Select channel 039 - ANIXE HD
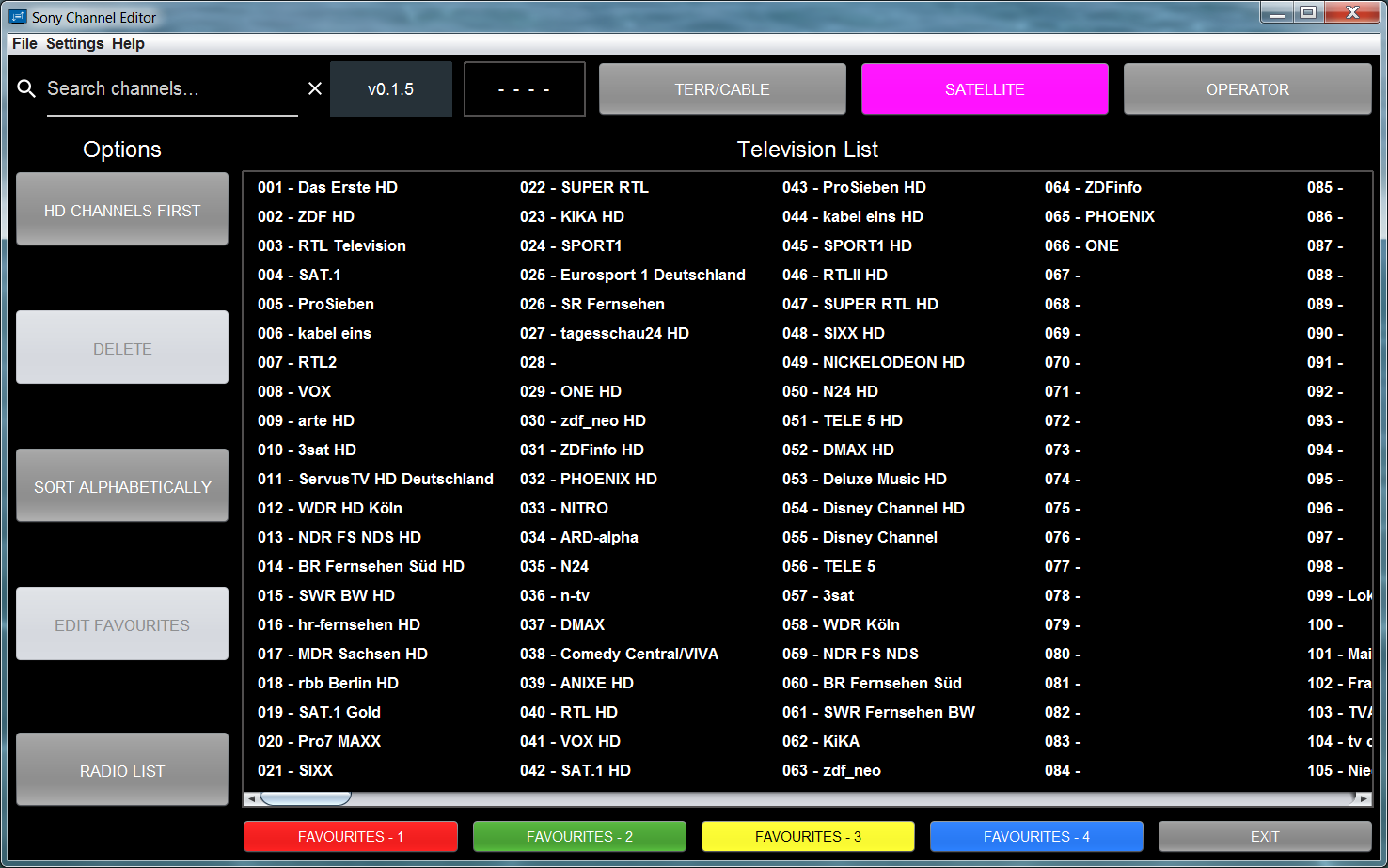 576,683
